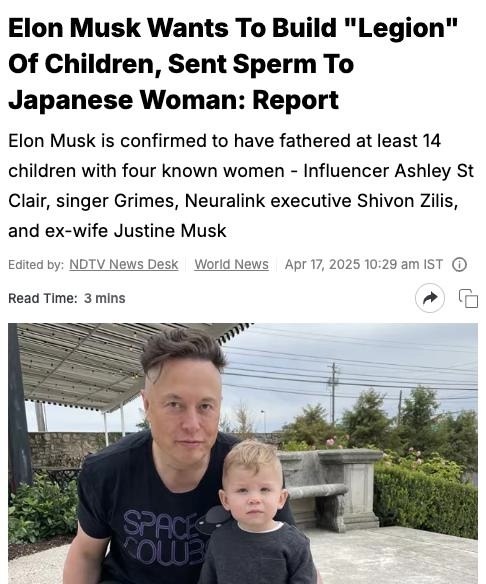Click the word "Report" in the headline

click(296, 100)
